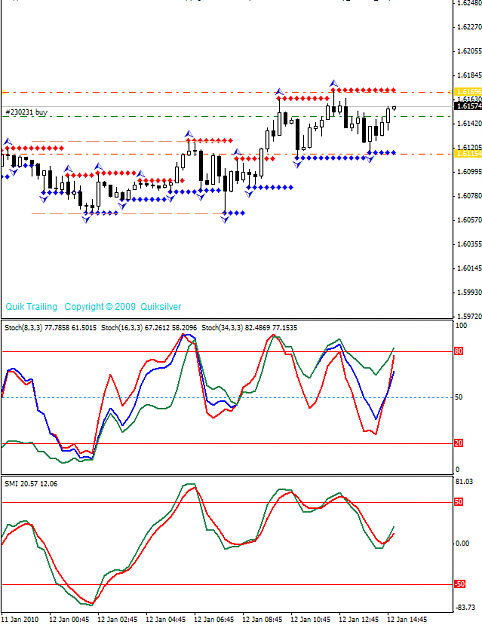Click the 1.62270 price scale label
Screen dimensions: 482x625
point(469,27)
